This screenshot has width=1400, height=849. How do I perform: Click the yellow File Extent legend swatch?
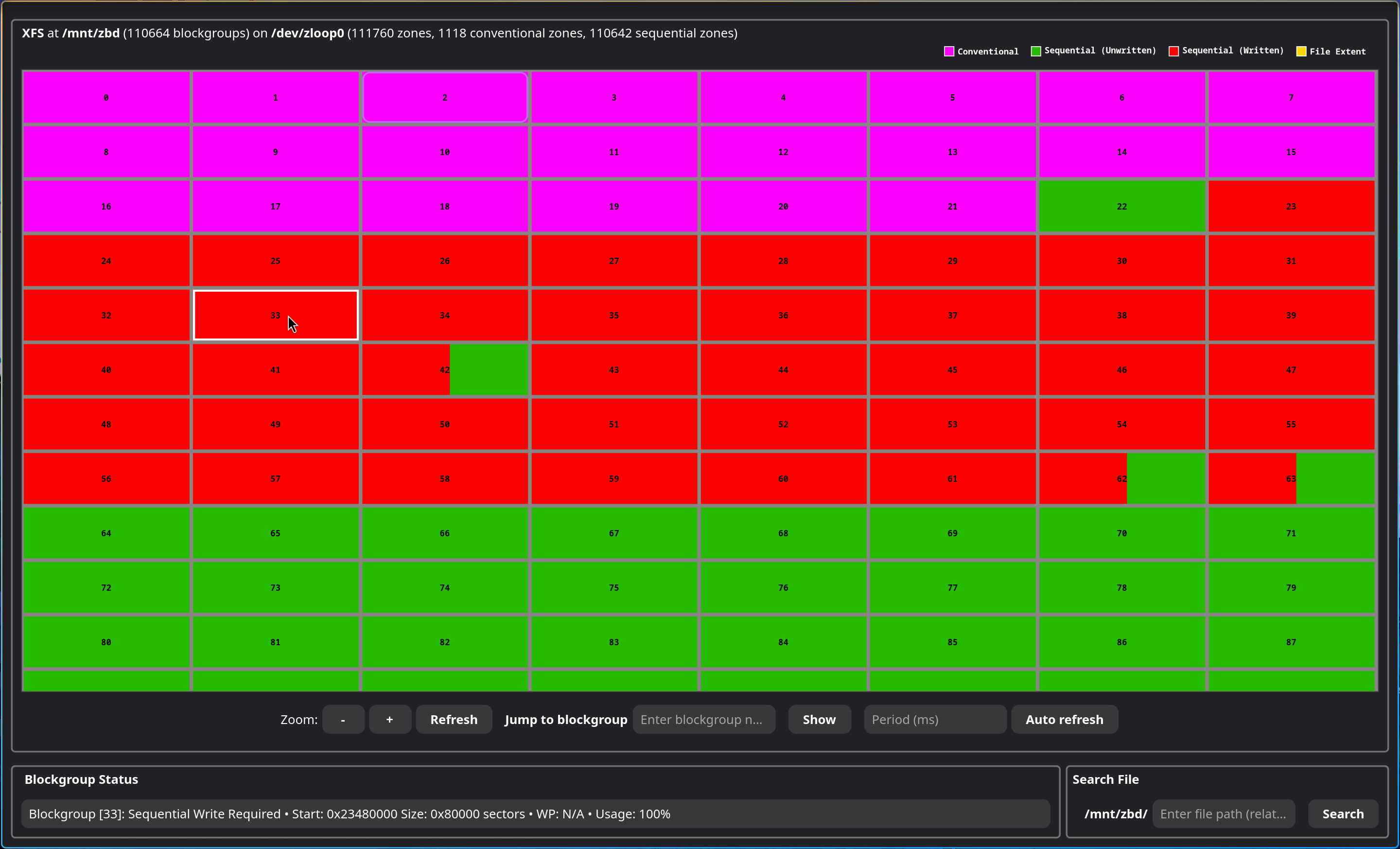(x=1301, y=51)
